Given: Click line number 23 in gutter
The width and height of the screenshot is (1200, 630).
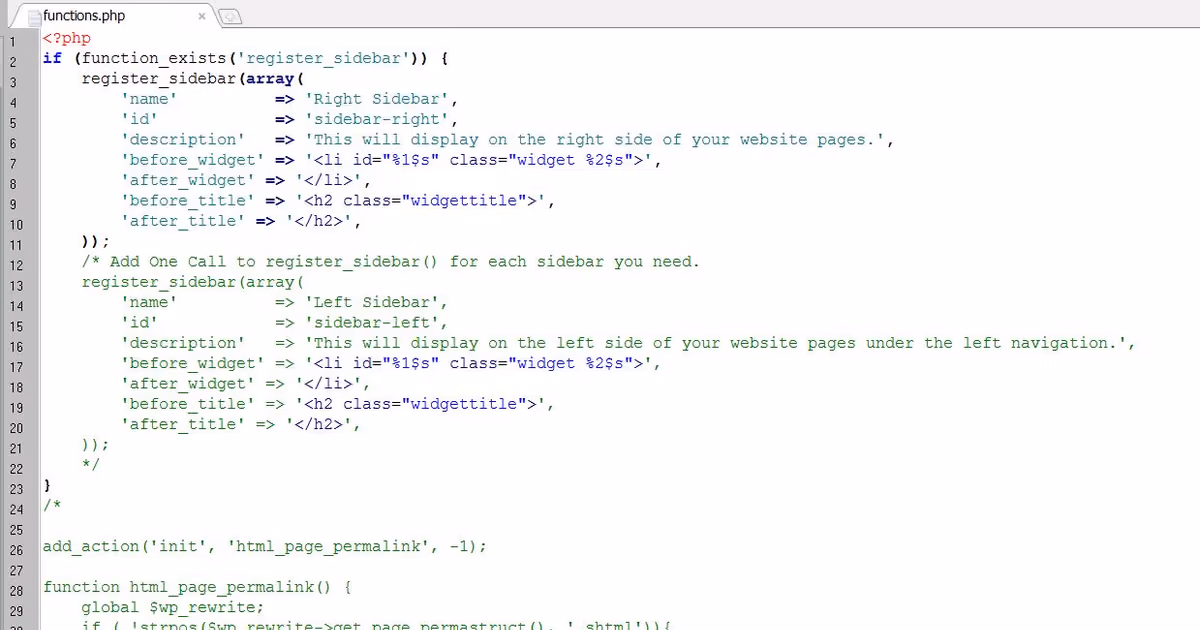Looking at the screenshot, I should pyautogui.click(x=15, y=490).
